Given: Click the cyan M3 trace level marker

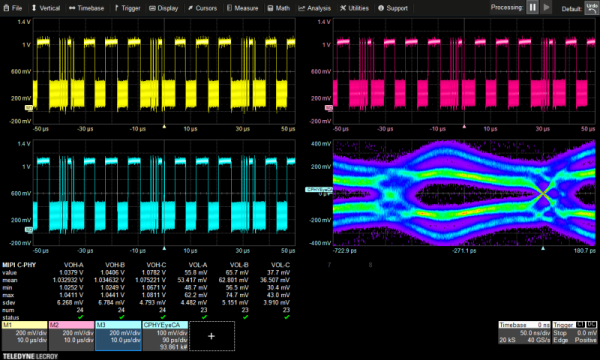Looking at the screenshot, I should pyautogui.click(x=29, y=230).
